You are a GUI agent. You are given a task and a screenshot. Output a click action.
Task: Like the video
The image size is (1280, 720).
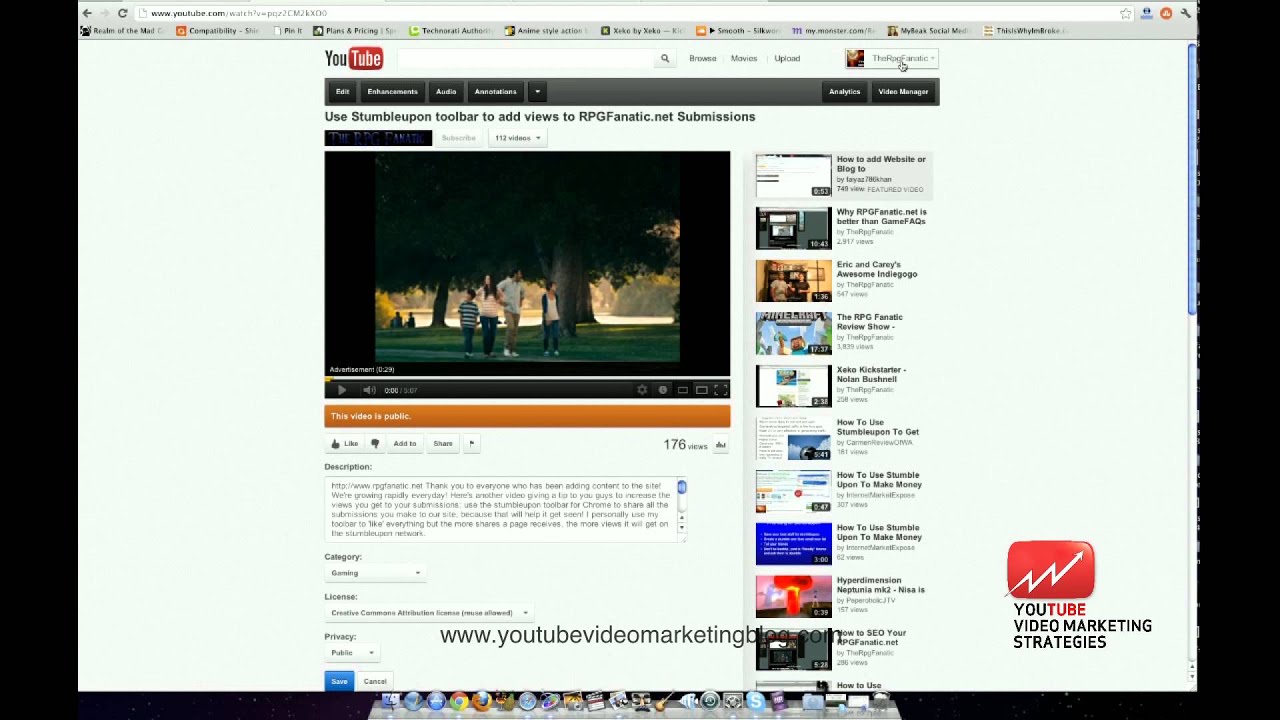[x=345, y=443]
